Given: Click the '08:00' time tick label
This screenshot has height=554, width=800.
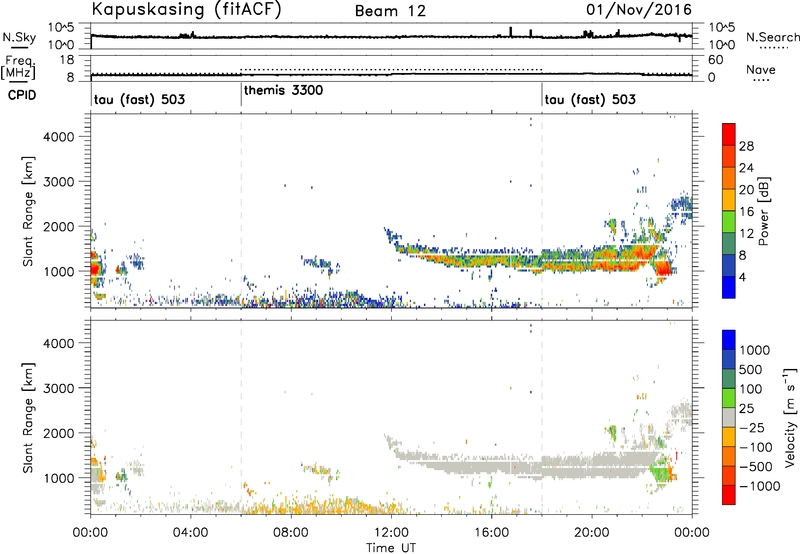Looking at the screenshot, I should pos(291,533).
